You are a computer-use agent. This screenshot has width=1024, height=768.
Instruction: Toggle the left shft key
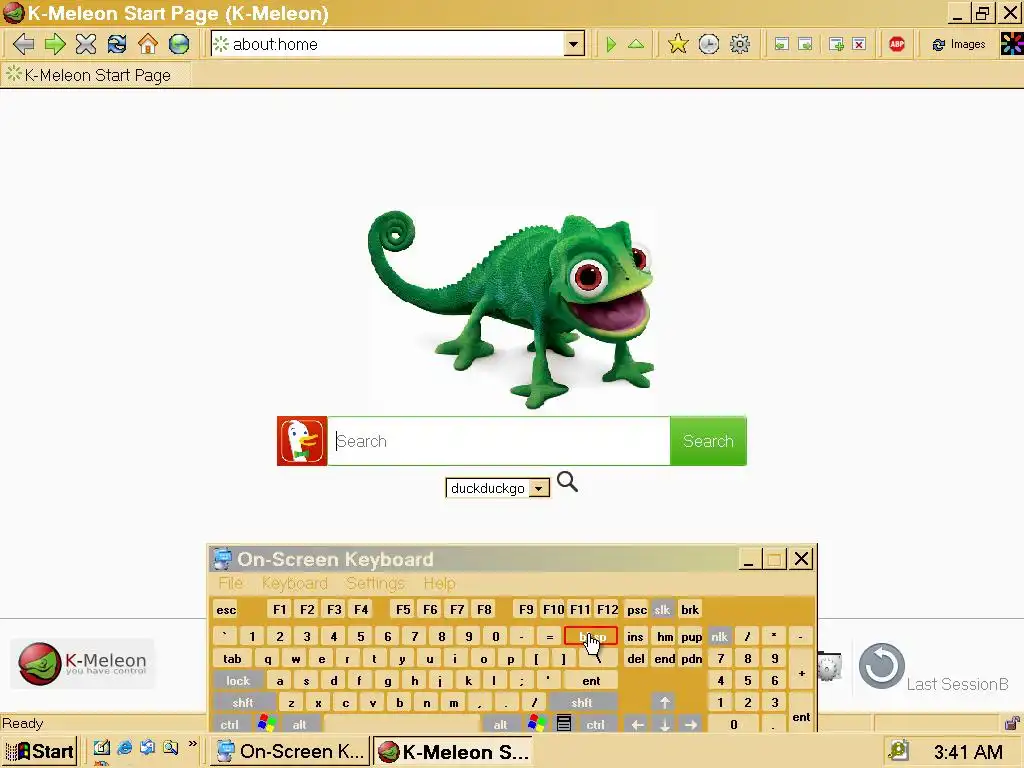point(242,703)
